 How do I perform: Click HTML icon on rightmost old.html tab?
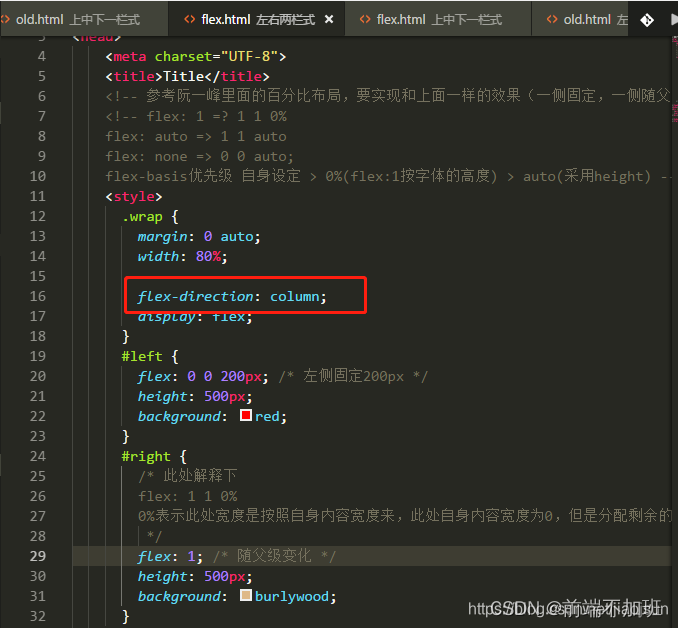552,20
